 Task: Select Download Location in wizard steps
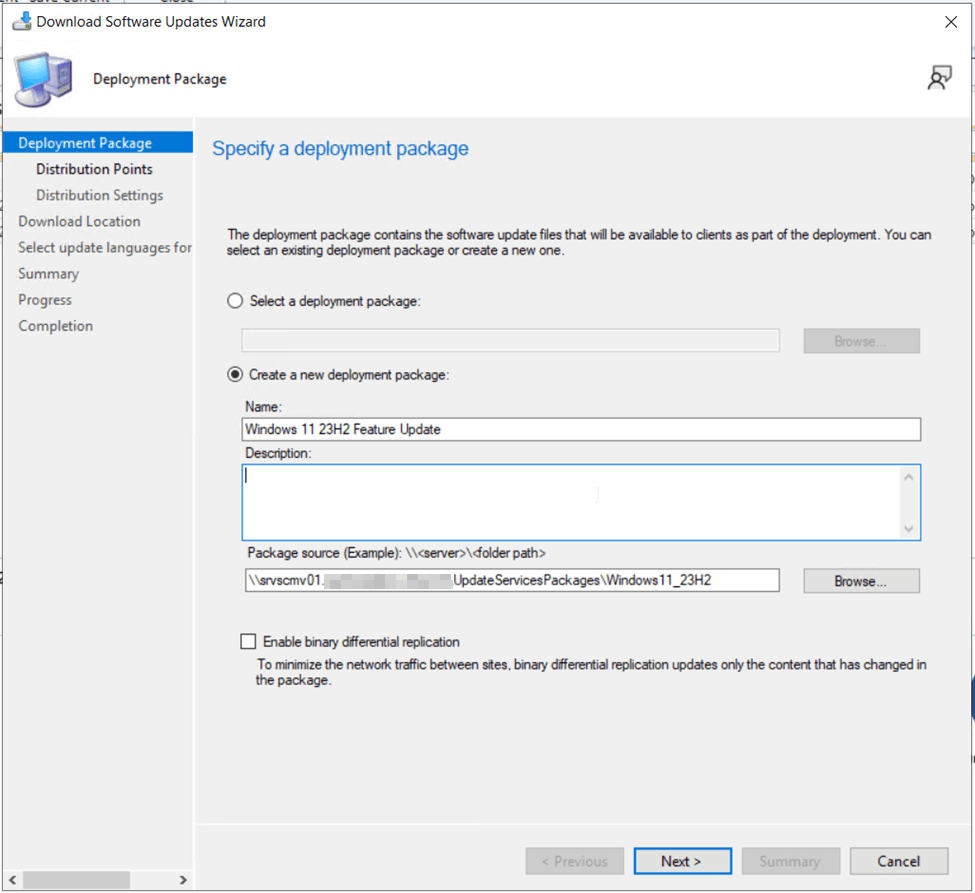(79, 221)
